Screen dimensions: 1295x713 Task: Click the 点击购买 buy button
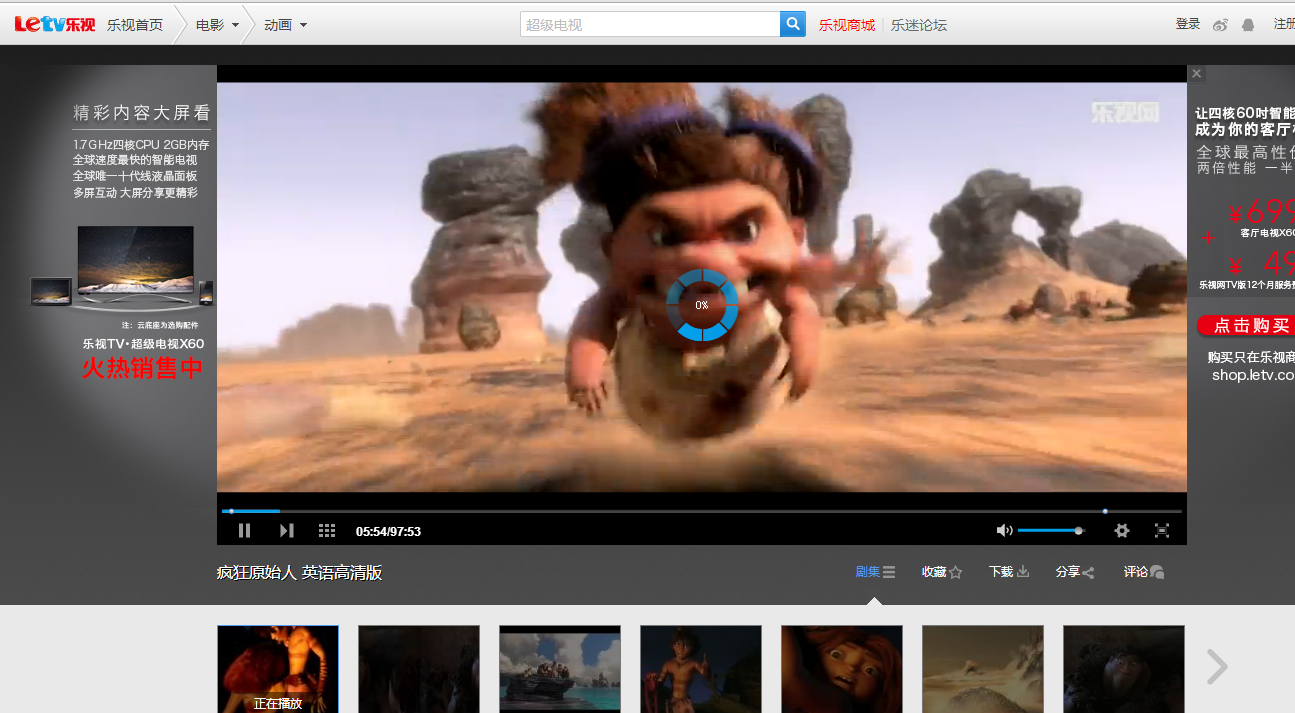tap(1246, 326)
